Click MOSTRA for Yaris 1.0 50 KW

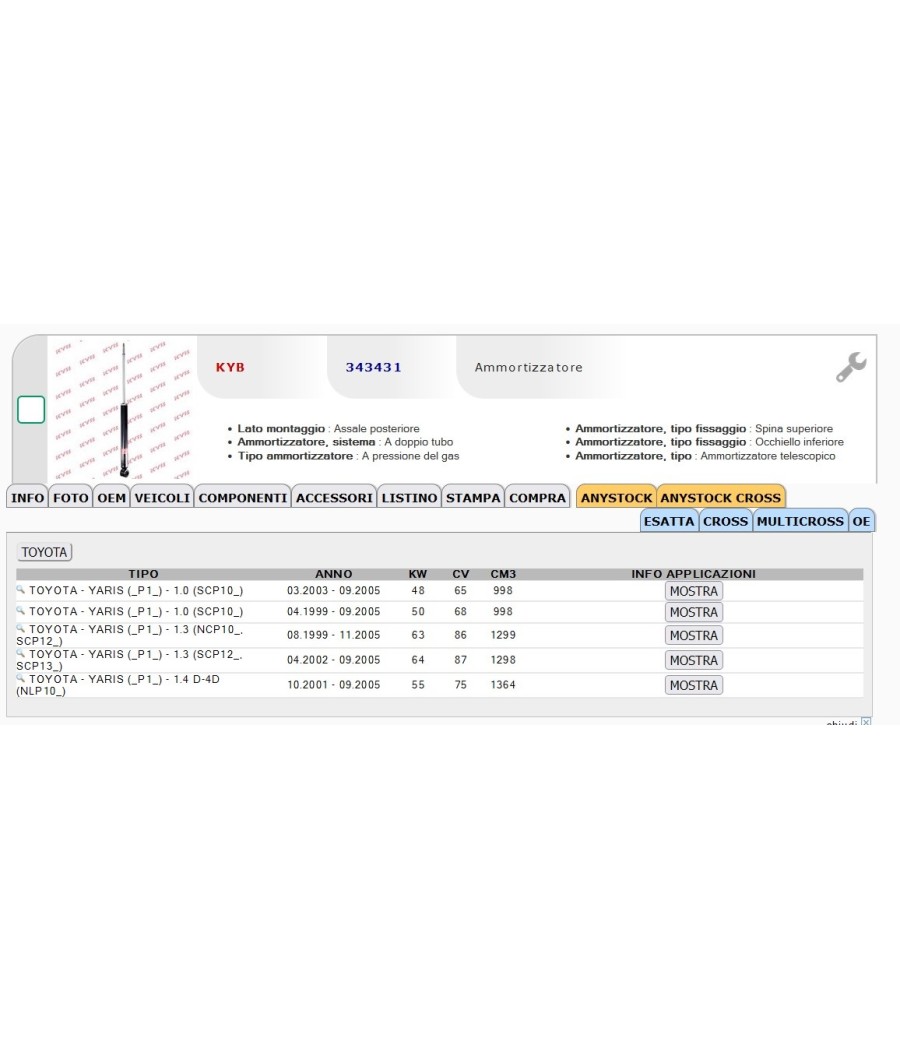[694, 611]
